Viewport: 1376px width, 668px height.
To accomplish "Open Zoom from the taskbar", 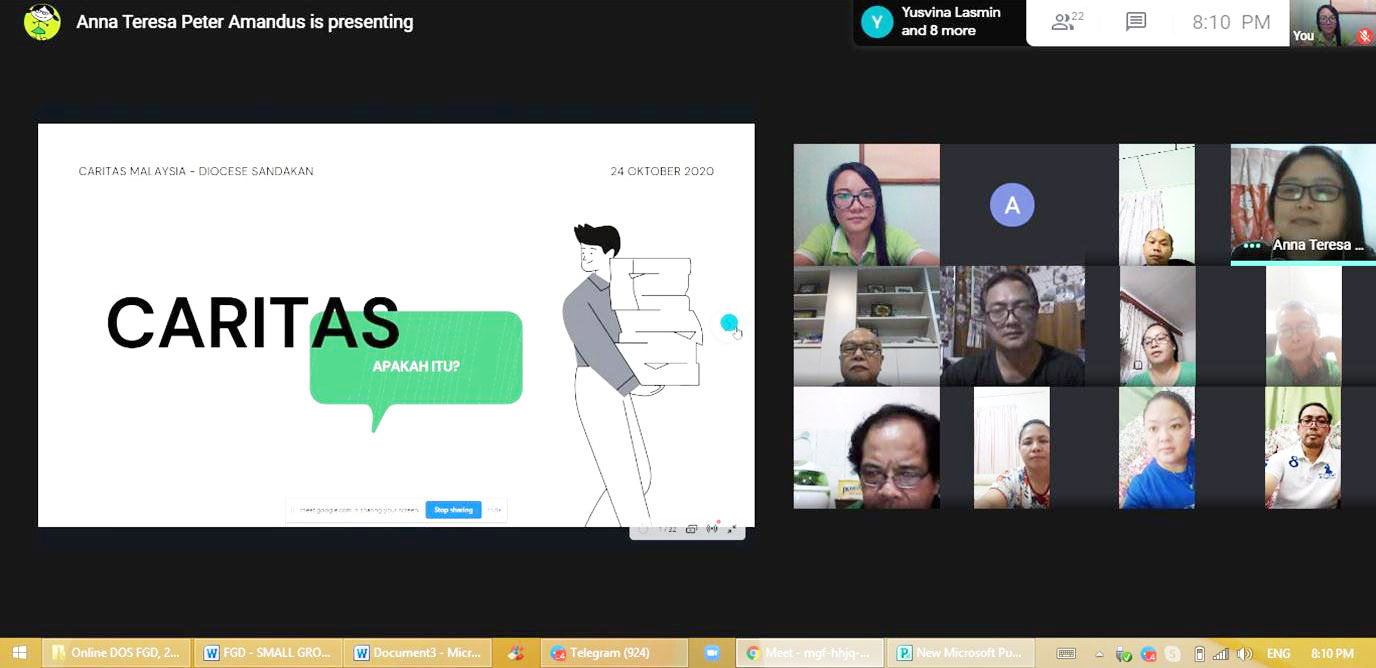I will click(711, 653).
